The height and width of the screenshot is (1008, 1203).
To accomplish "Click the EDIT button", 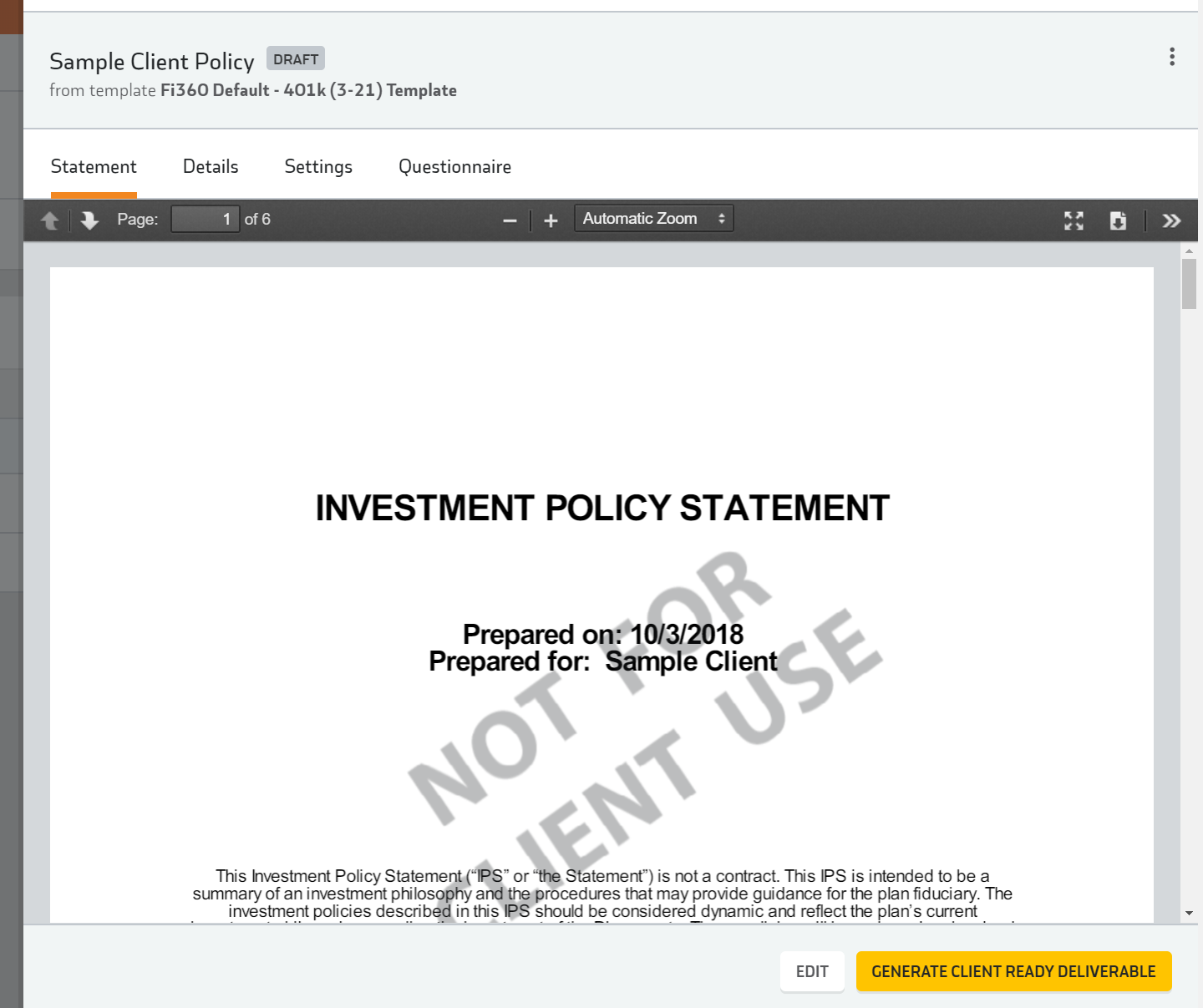I will coord(812,971).
